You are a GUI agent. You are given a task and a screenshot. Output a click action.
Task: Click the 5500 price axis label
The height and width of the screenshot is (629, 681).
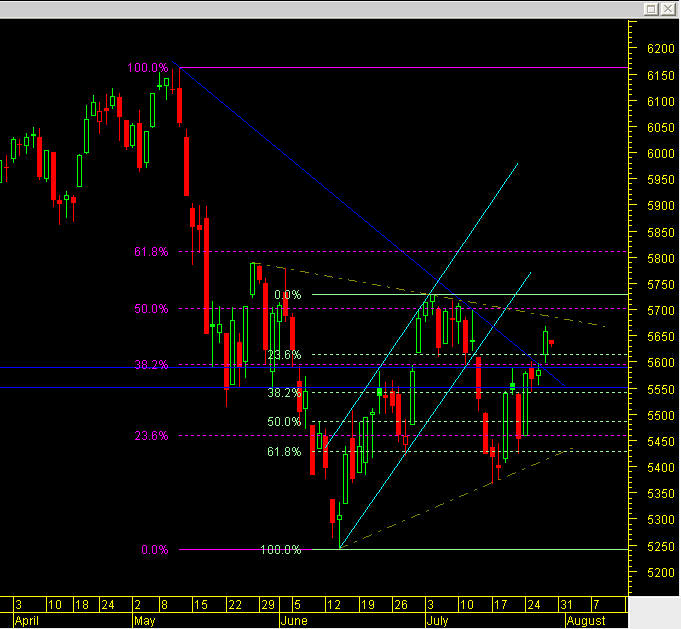click(660, 415)
